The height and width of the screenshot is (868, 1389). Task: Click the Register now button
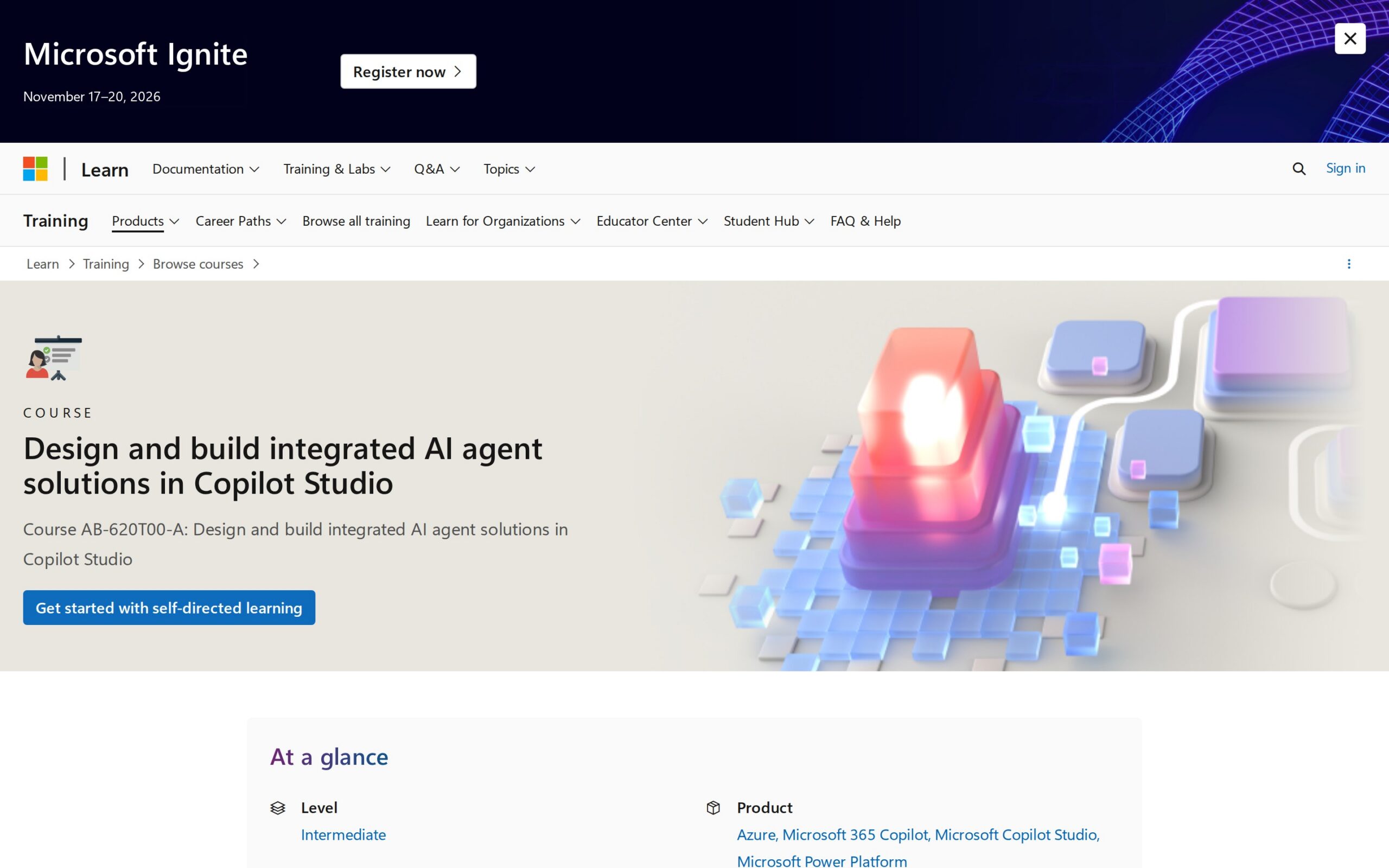[x=408, y=71]
